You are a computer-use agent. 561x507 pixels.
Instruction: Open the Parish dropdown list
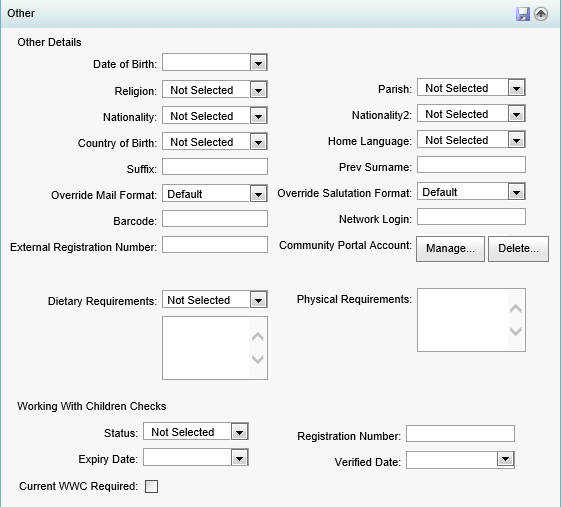(x=516, y=88)
